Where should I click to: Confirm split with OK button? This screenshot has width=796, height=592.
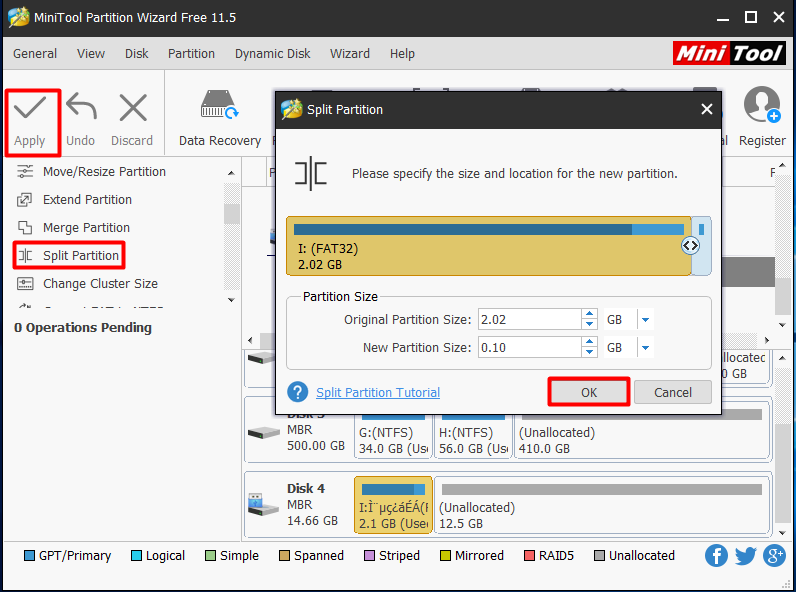tap(589, 392)
